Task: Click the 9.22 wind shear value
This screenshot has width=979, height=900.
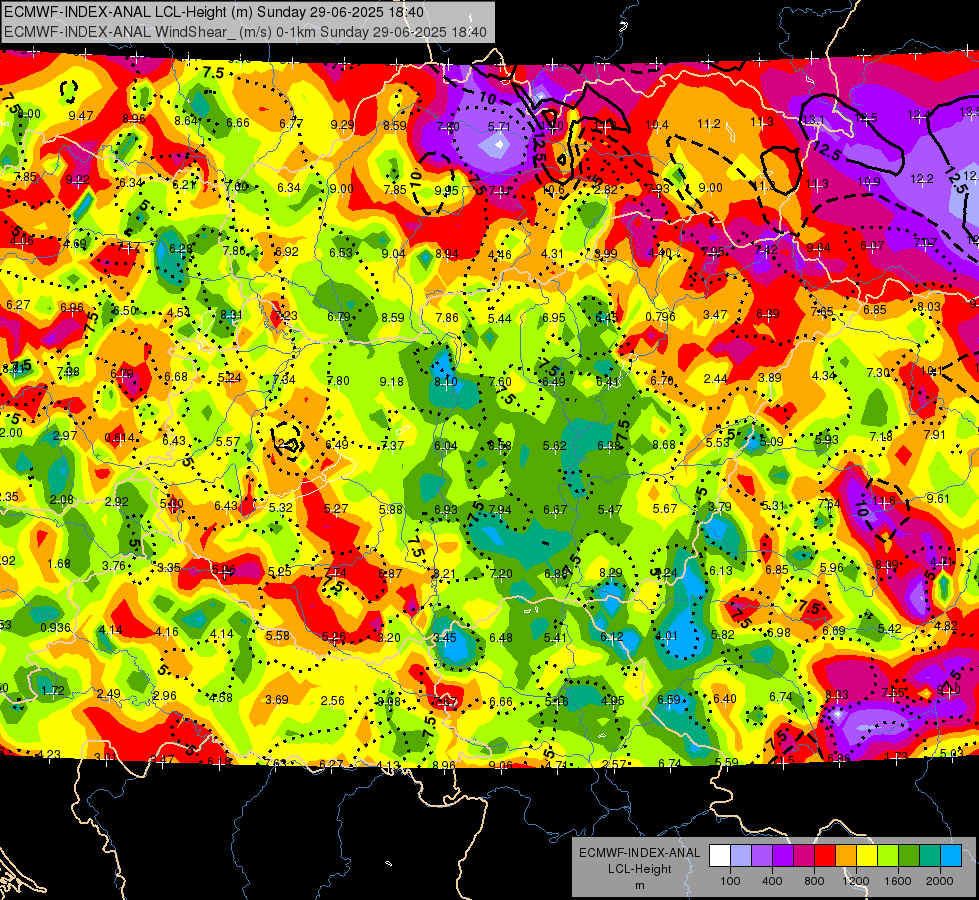Action: point(77,180)
